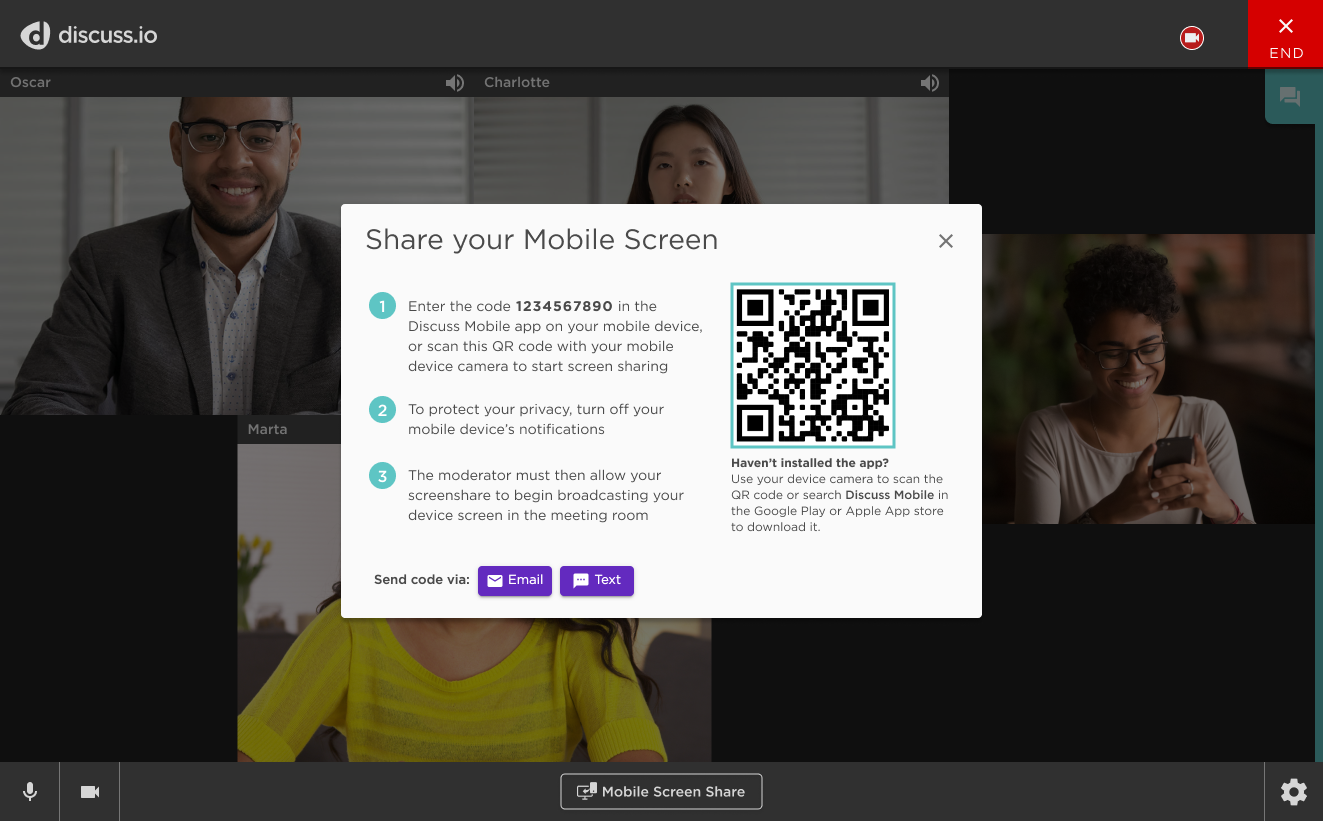The height and width of the screenshot is (821, 1323).
Task: End the meeting with END button
Action: (1286, 34)
